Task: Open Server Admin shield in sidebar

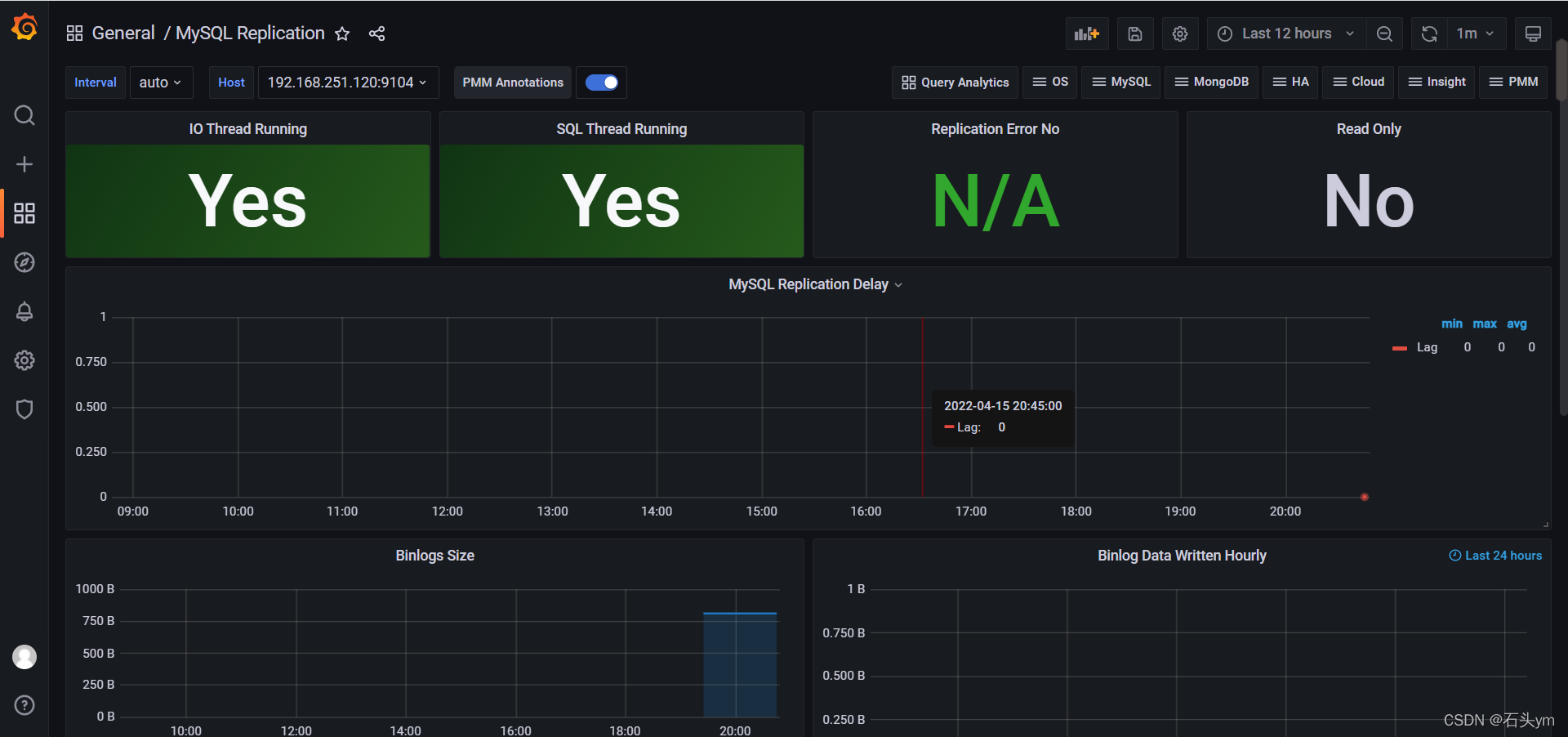Action: tap(24, 409)
